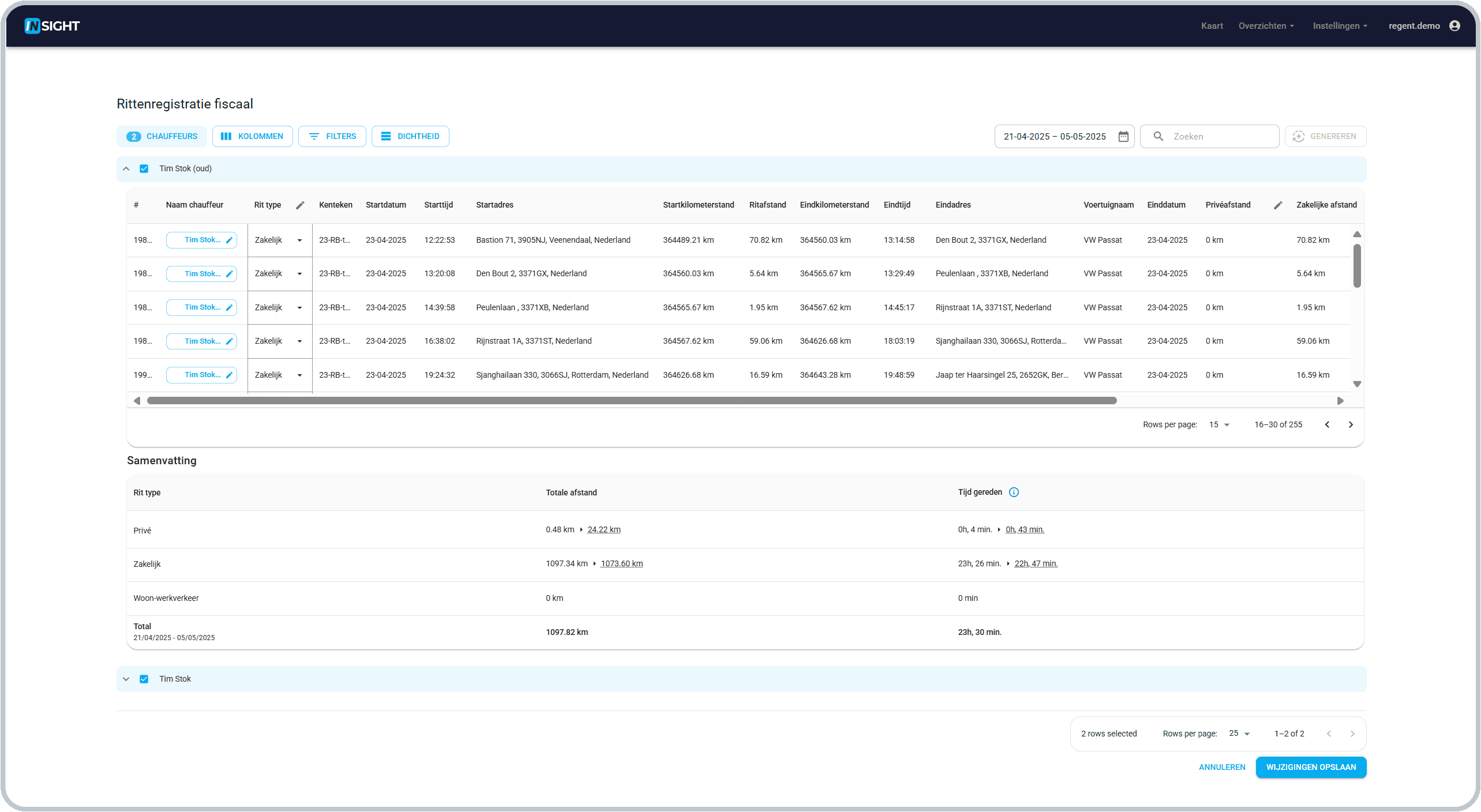Change drivers rows per page from 25
Viewport: 1481px width, 812px height.
point(1239,734)
